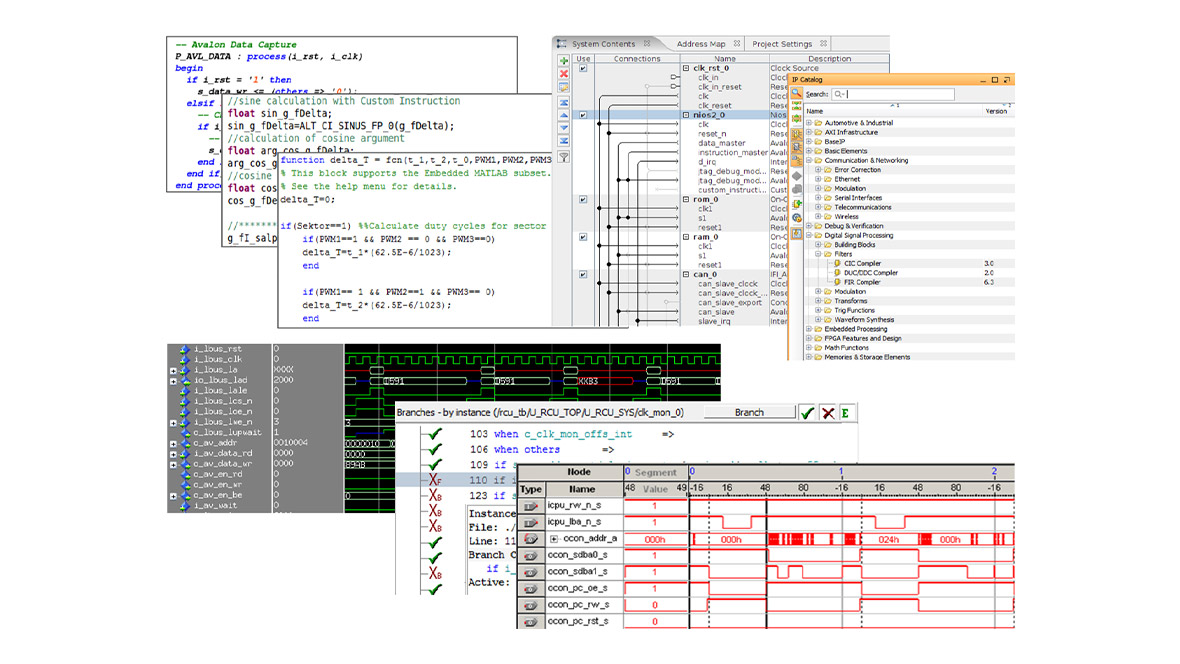Expand the Automotive & Industrial folder
1180x664 pixels.
point(809,123)
